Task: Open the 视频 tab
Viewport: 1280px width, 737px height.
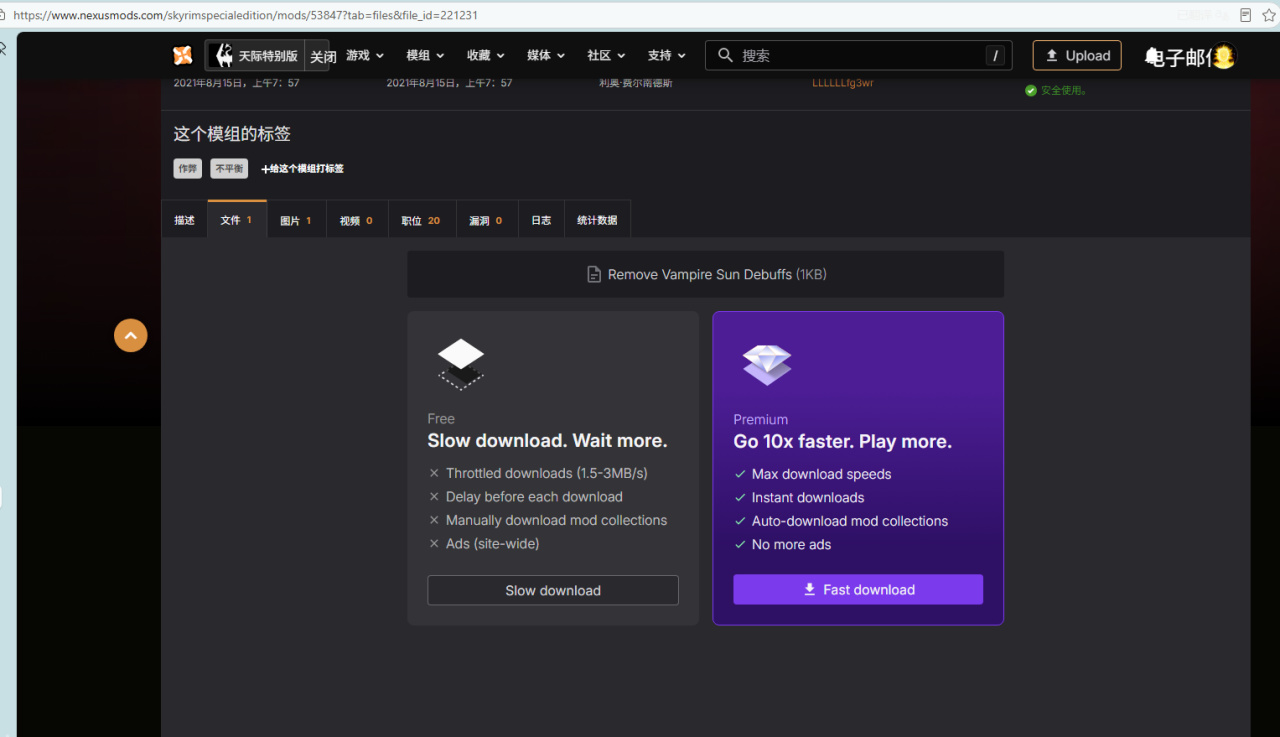Action: point(356,220)
